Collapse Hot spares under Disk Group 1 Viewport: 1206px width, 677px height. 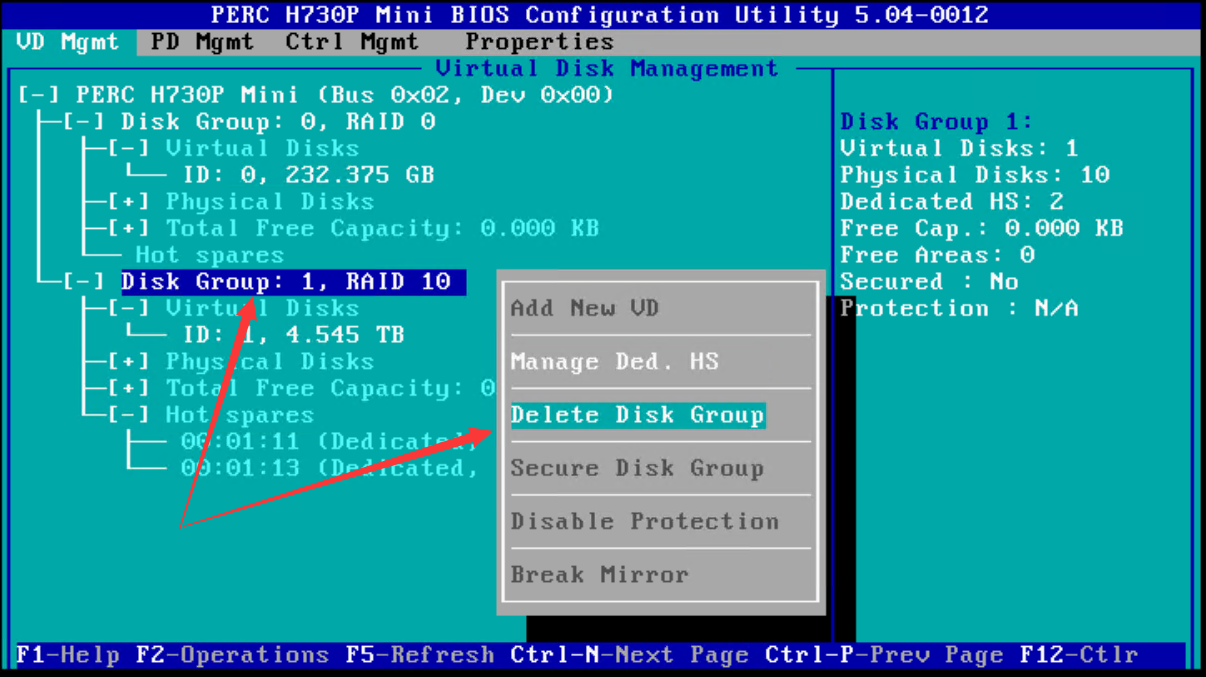[129, 415]
